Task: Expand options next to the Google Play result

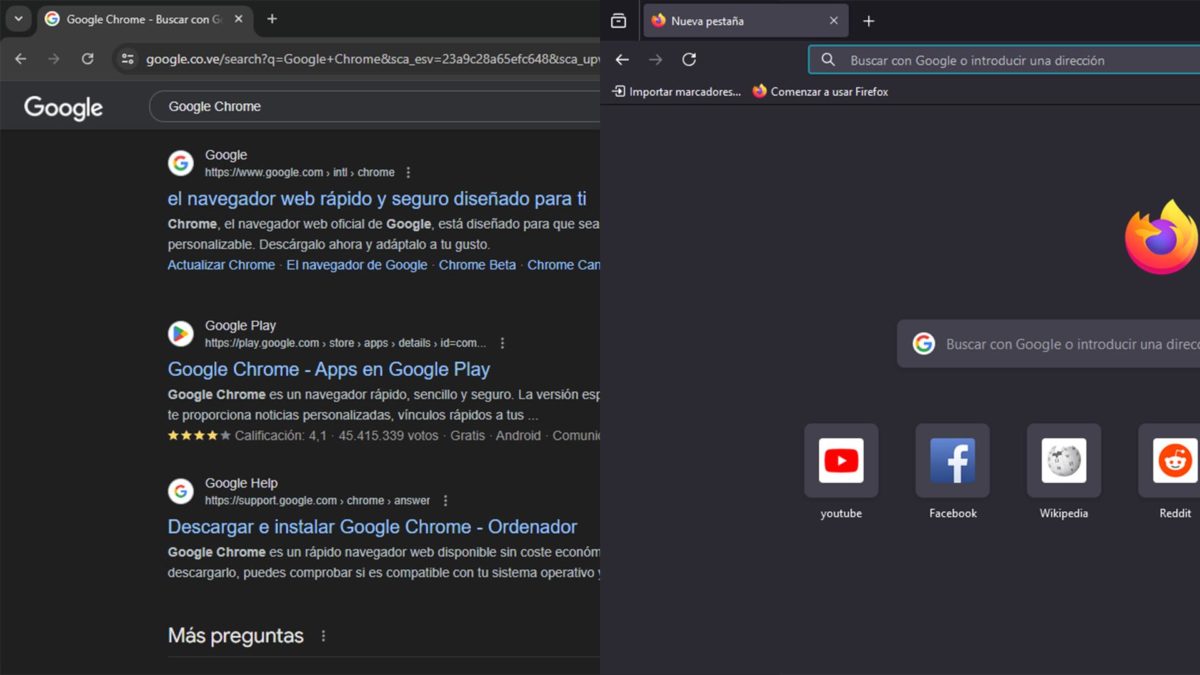Action: [502, 342]
